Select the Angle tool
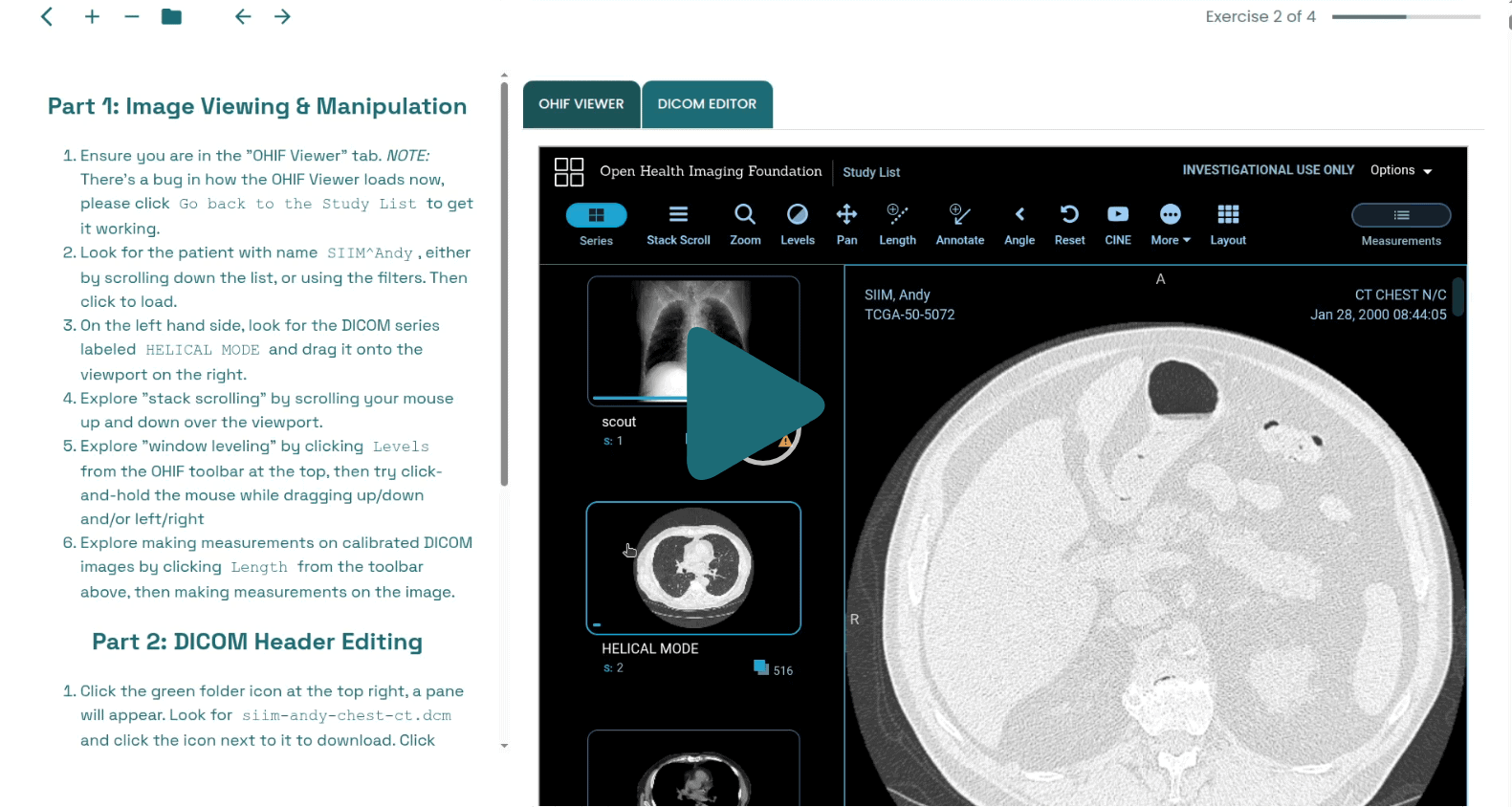Image resolution: width=1512 pixels, height=807 pixels. click(1019, 225)
